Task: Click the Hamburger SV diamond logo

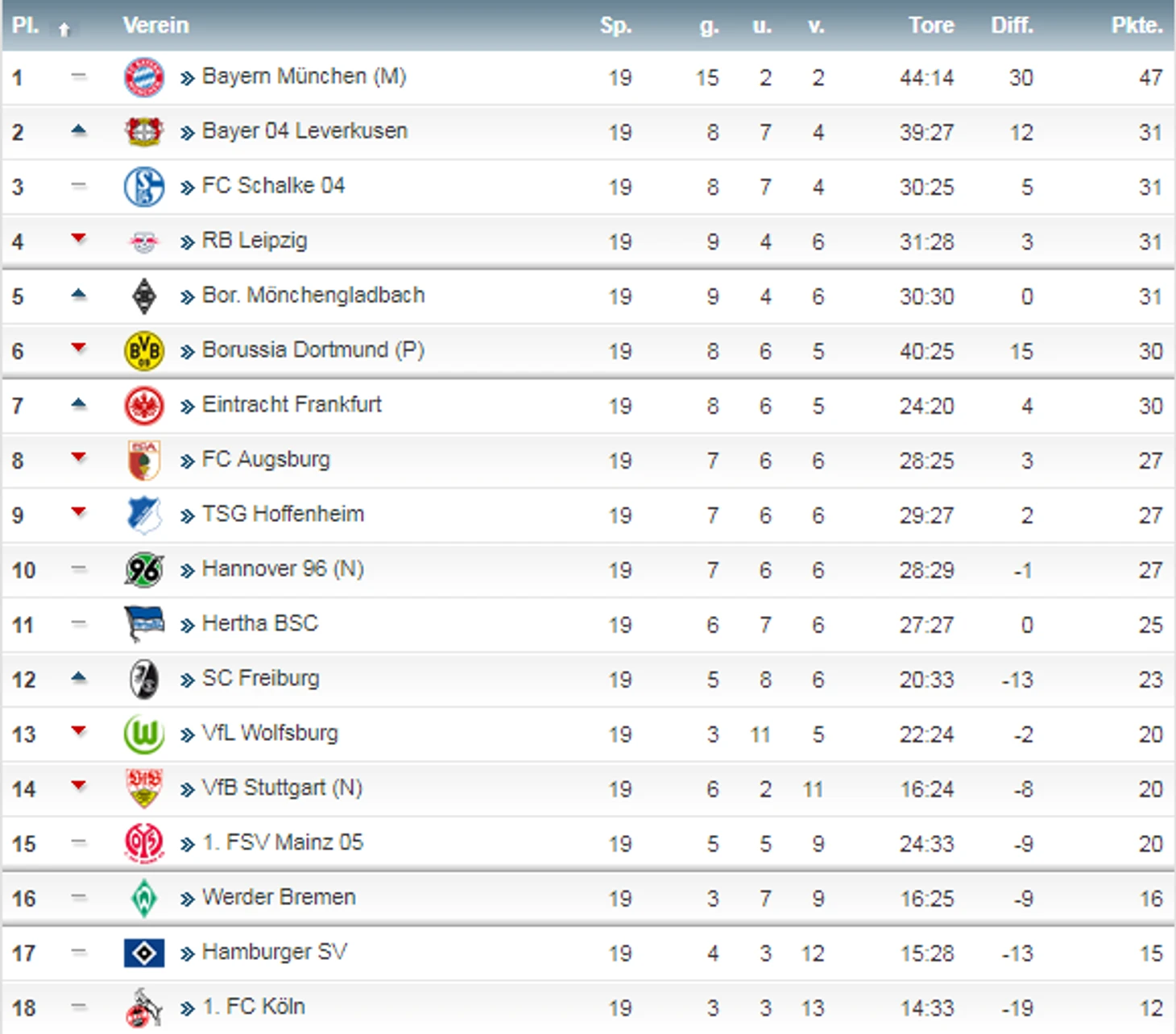Action: point(144,953)
